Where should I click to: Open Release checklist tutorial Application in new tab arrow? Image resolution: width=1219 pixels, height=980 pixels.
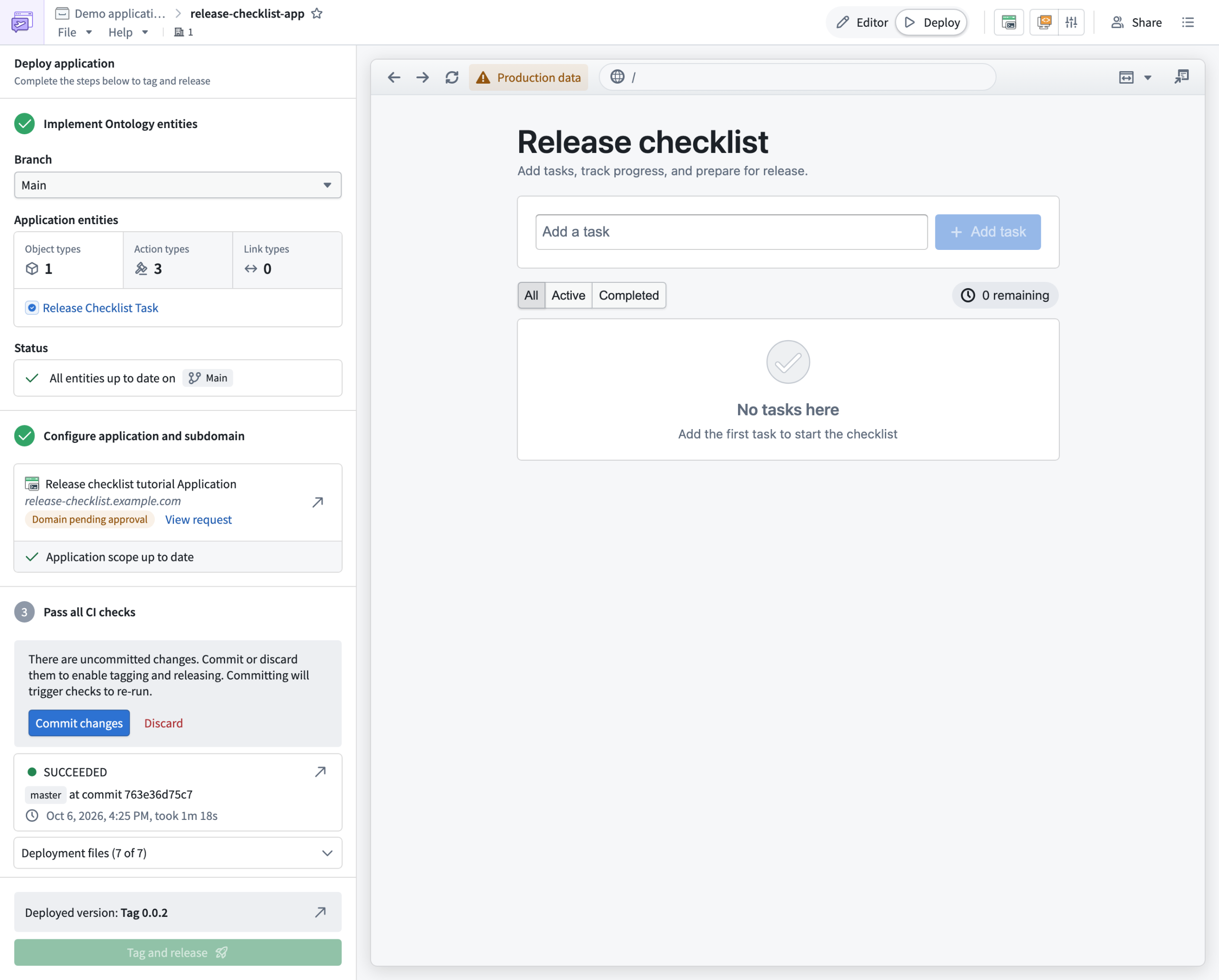(318, 502)
